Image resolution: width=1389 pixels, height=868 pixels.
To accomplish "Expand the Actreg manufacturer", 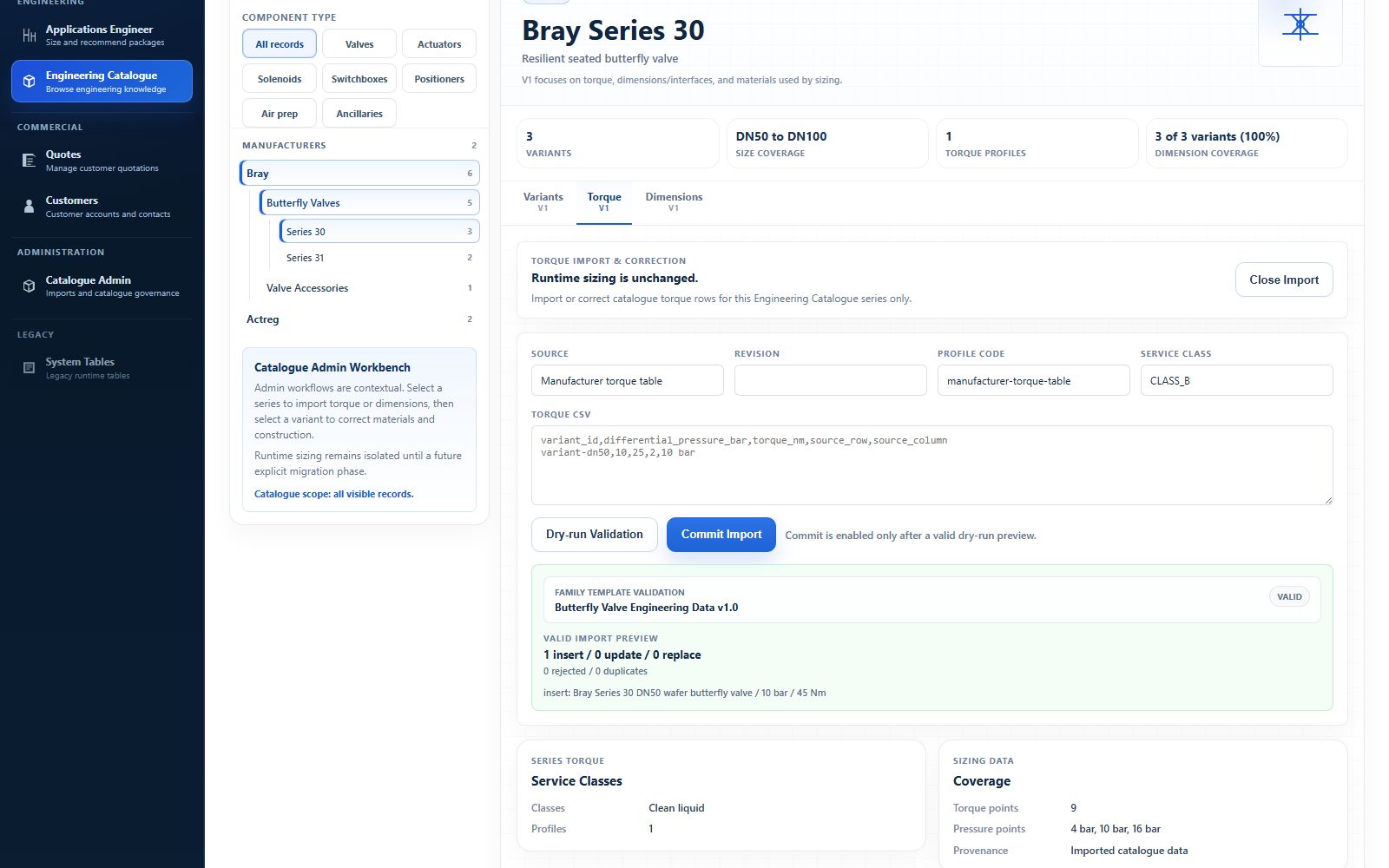I will (359, 319).
